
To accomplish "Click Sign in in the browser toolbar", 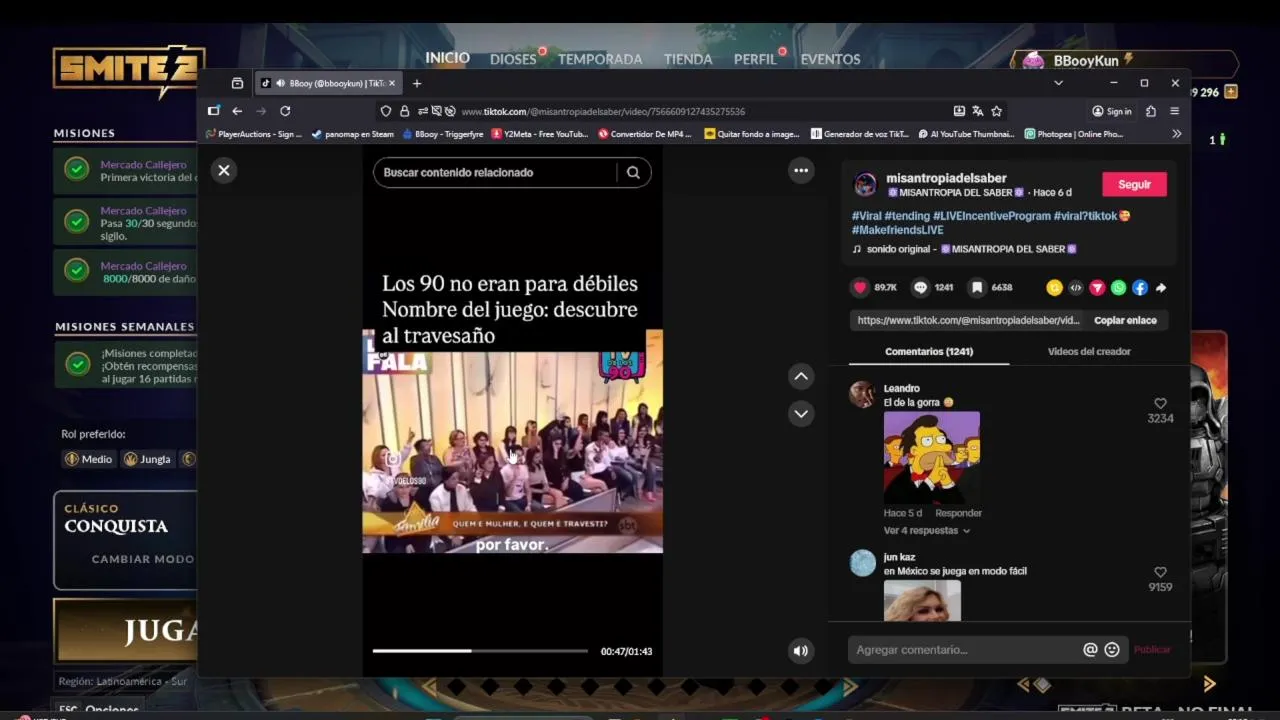I will click(x=1112, y=111).
